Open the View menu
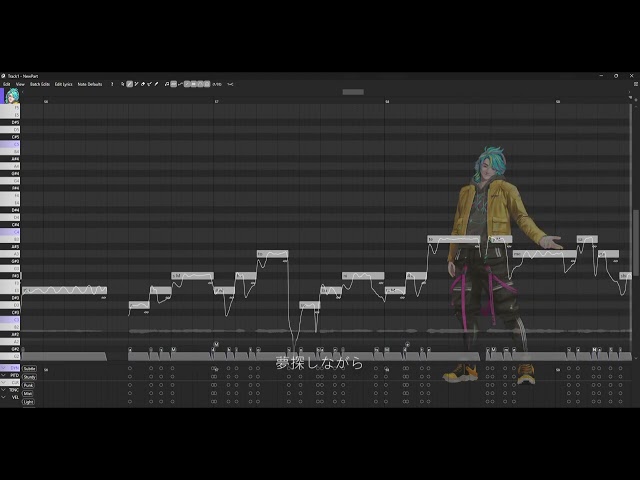This screenshot has height=480, width=640. click(20, 84)
